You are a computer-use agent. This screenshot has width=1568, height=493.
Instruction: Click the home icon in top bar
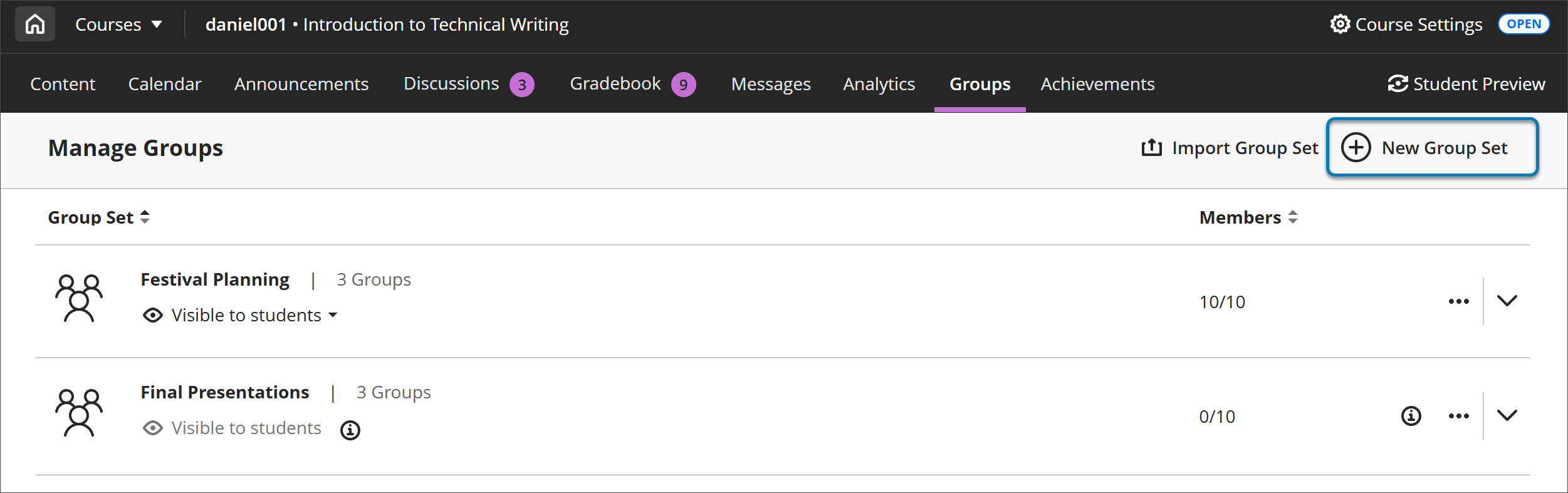tap(35, 24)
